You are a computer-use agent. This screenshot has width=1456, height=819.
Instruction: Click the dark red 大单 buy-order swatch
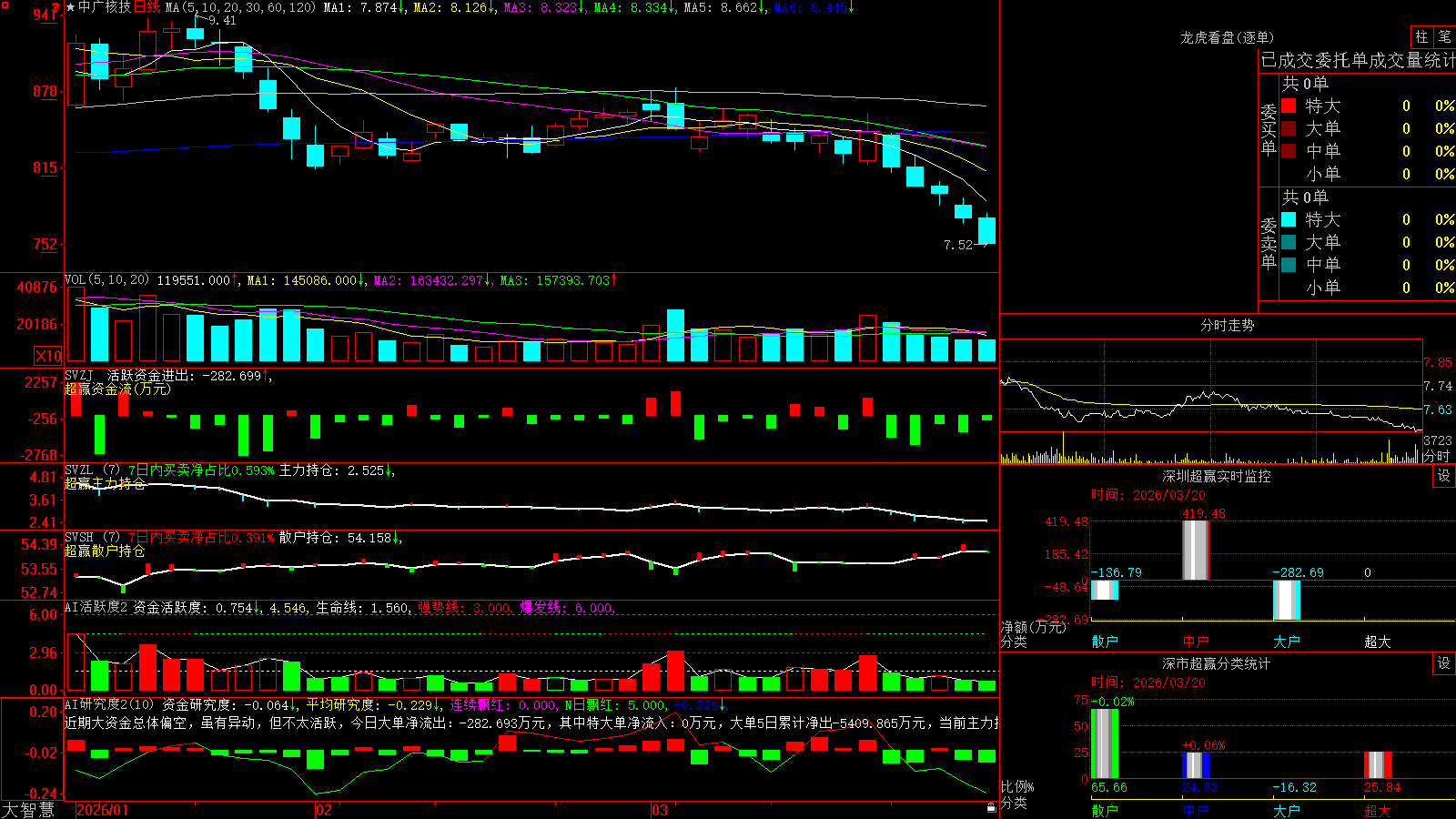point(1289,128)
